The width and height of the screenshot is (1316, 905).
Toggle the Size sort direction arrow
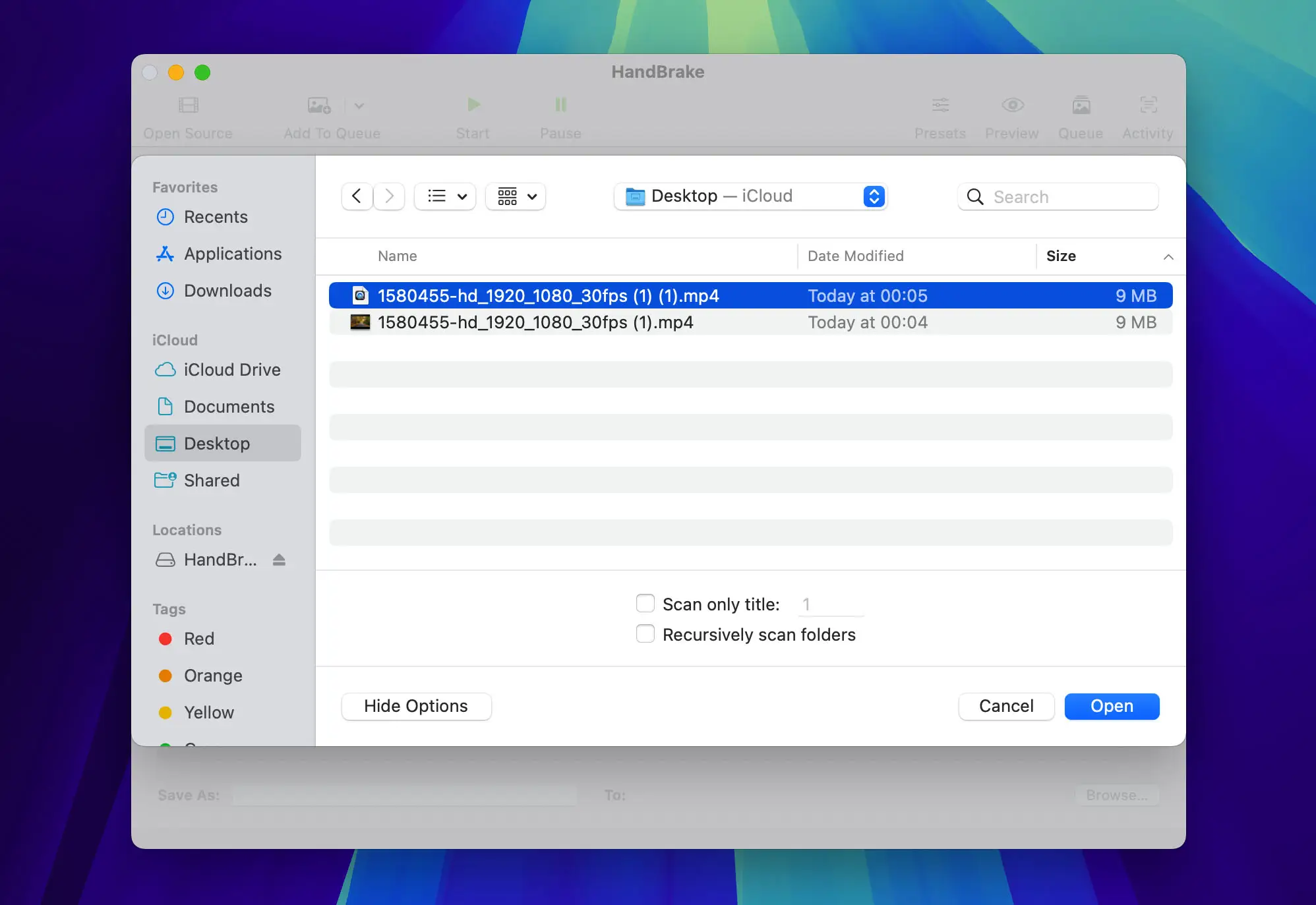pos(1168,257)
